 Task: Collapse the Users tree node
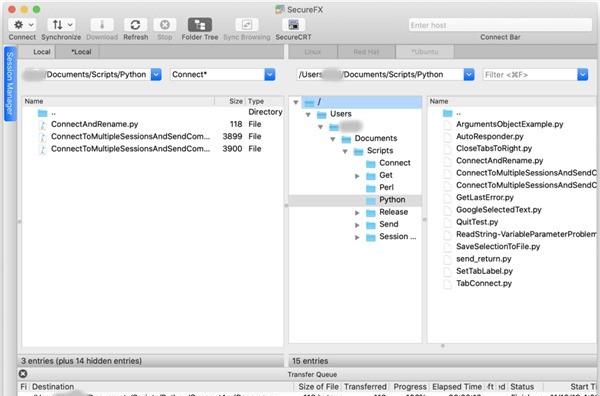coord(308,114)
